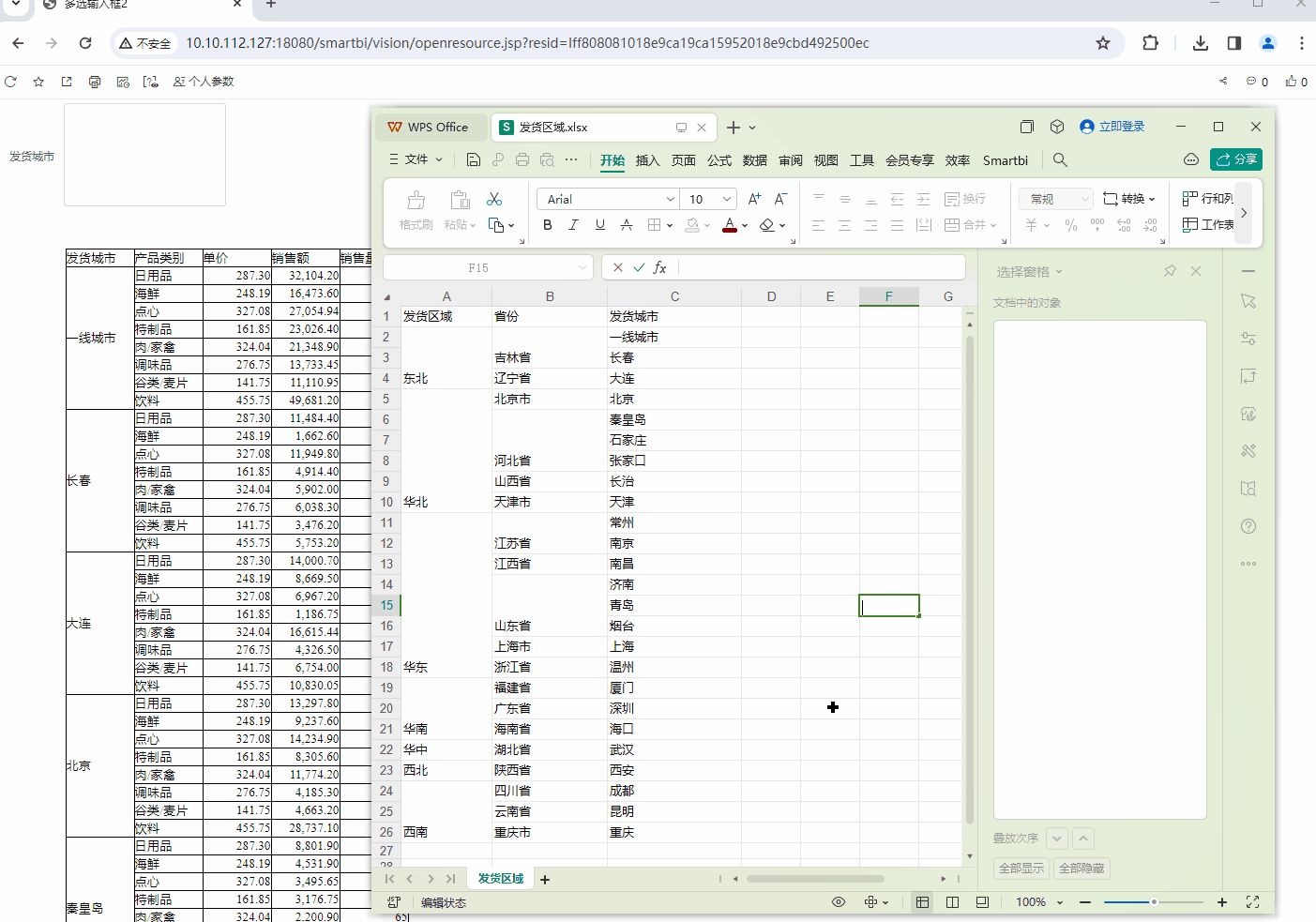1316x922 pixels.
Task: Move the zoom slider handle
Action: tap(1154, 902)
